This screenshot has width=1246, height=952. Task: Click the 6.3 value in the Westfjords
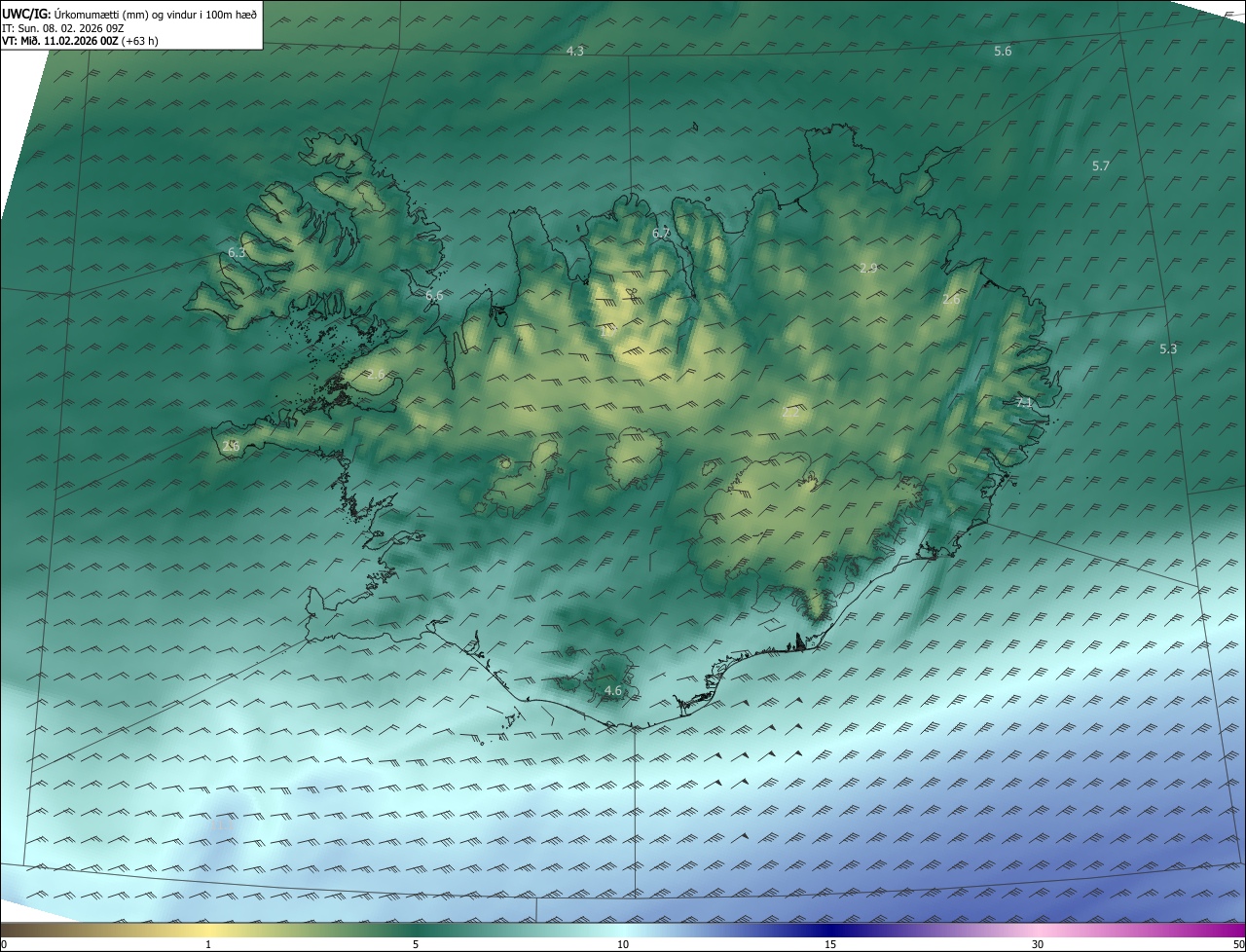[x=237, y=252]
